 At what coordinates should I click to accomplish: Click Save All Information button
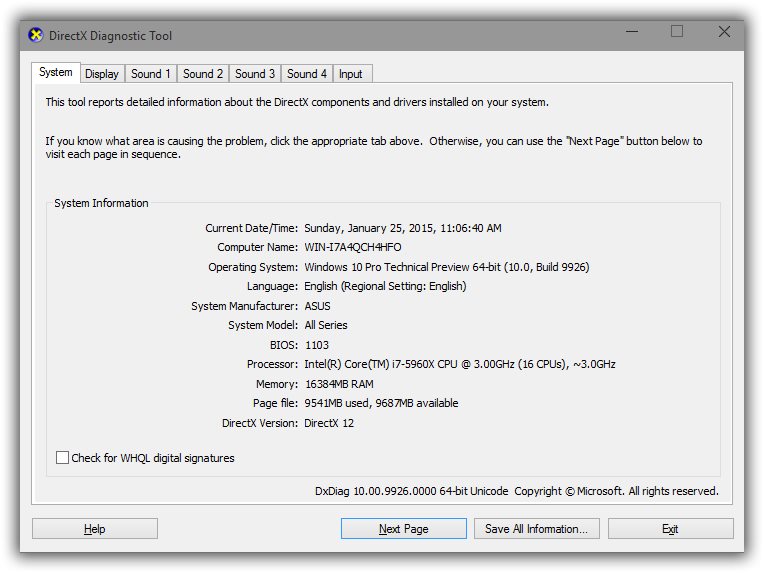click(536, 529)
